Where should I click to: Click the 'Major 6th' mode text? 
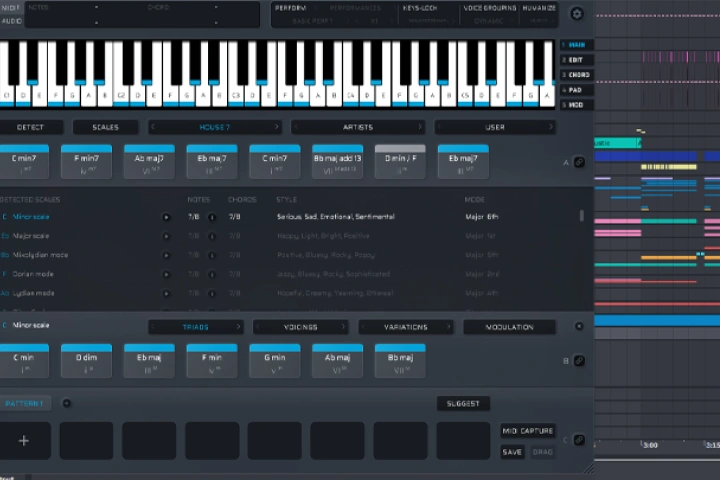point(482,217)
